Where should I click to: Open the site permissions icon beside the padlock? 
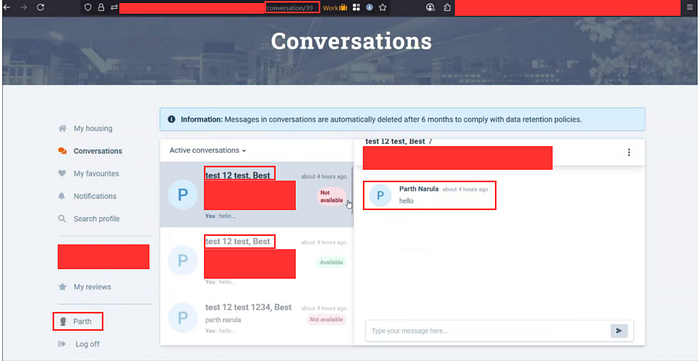(114, 8)
